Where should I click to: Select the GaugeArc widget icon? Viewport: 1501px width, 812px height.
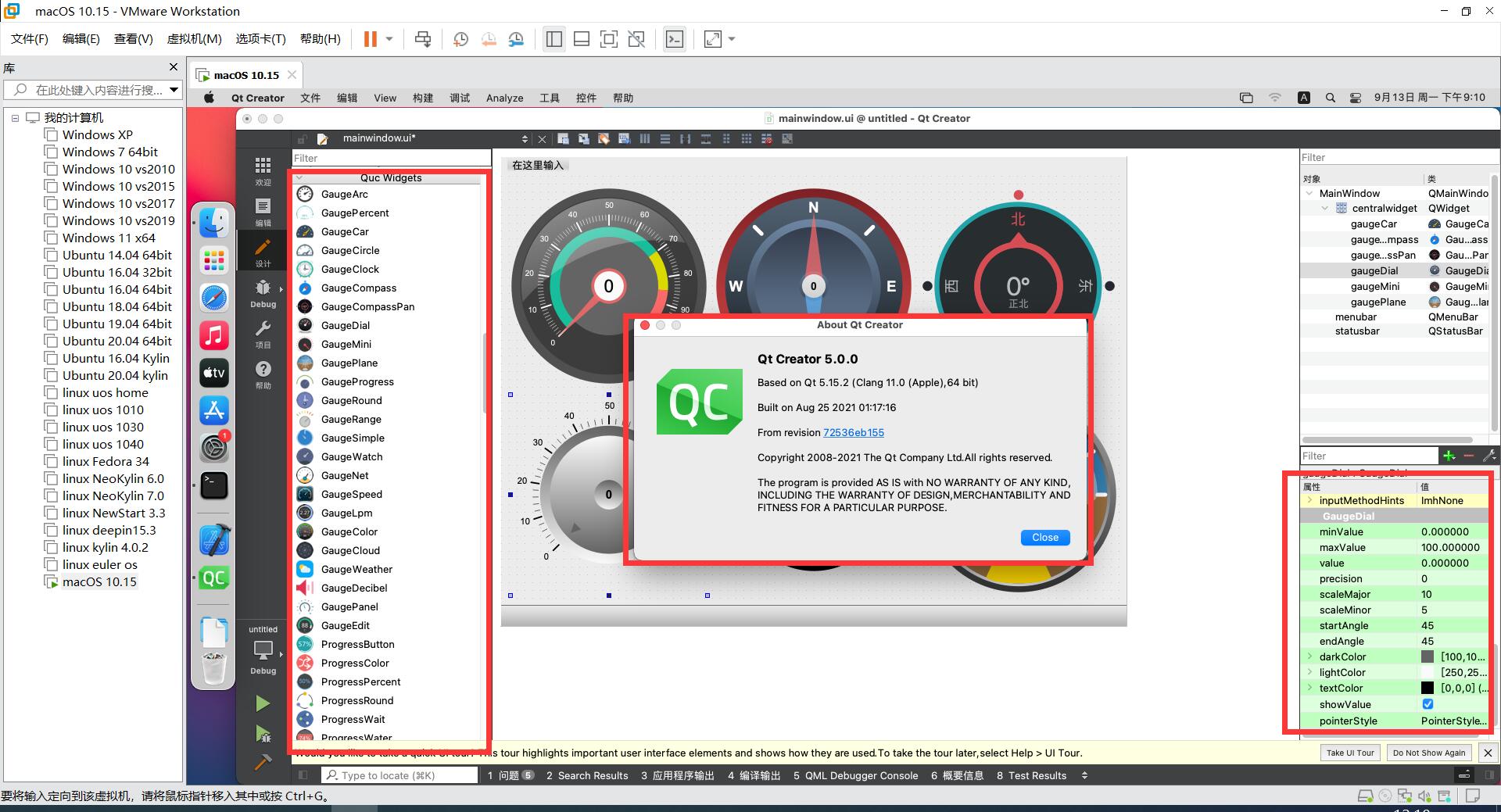pyautogui.click(x=305, y=194)
